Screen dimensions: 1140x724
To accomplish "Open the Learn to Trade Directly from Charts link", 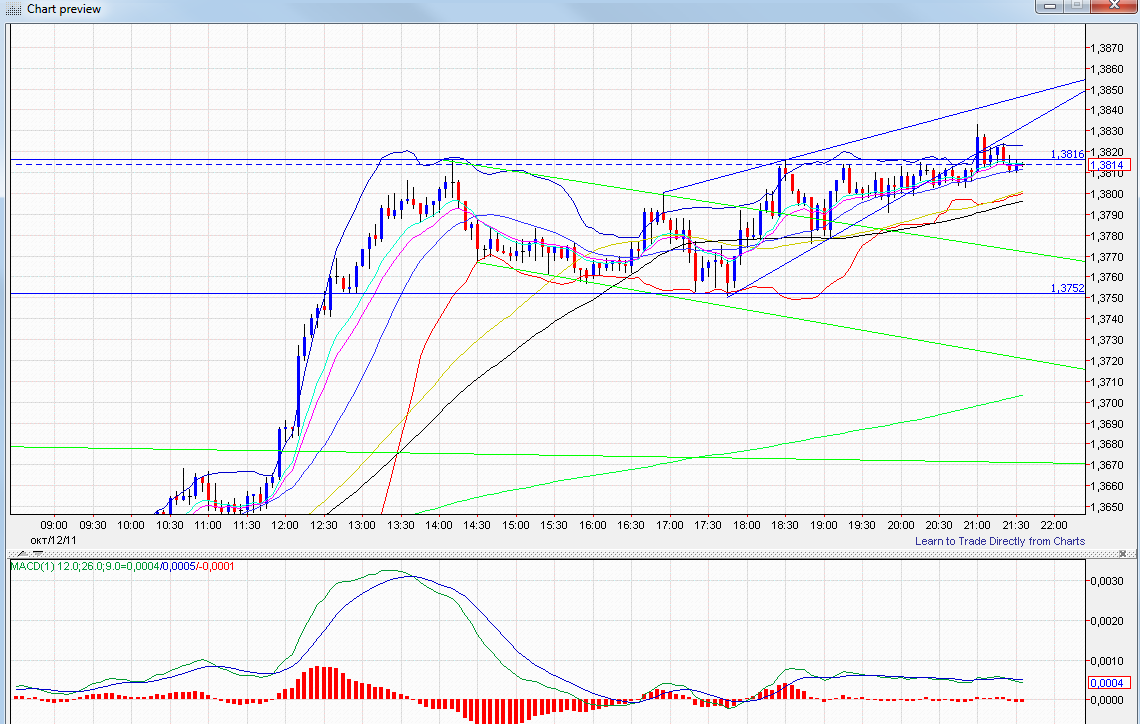I will pyautogui.click(x=1000, y=541).
